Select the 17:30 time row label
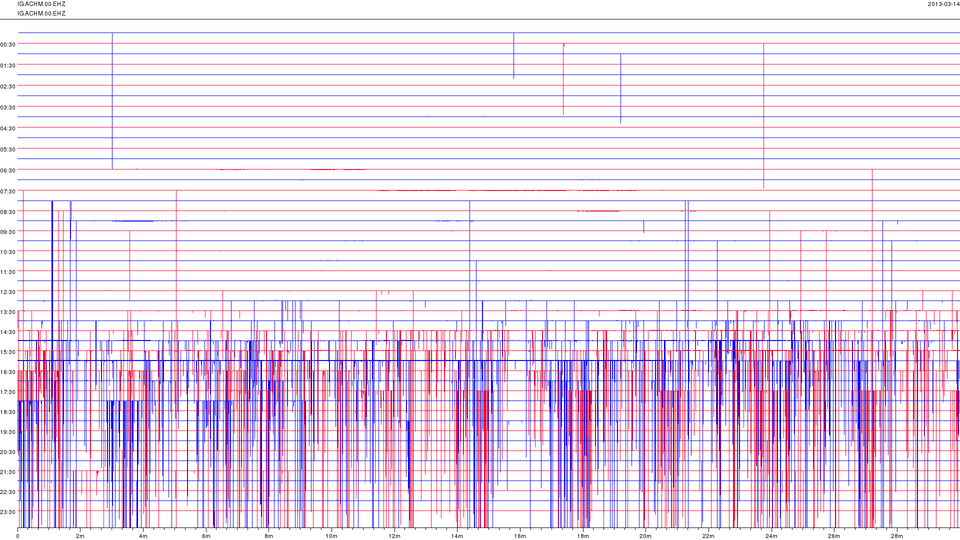 8,392
